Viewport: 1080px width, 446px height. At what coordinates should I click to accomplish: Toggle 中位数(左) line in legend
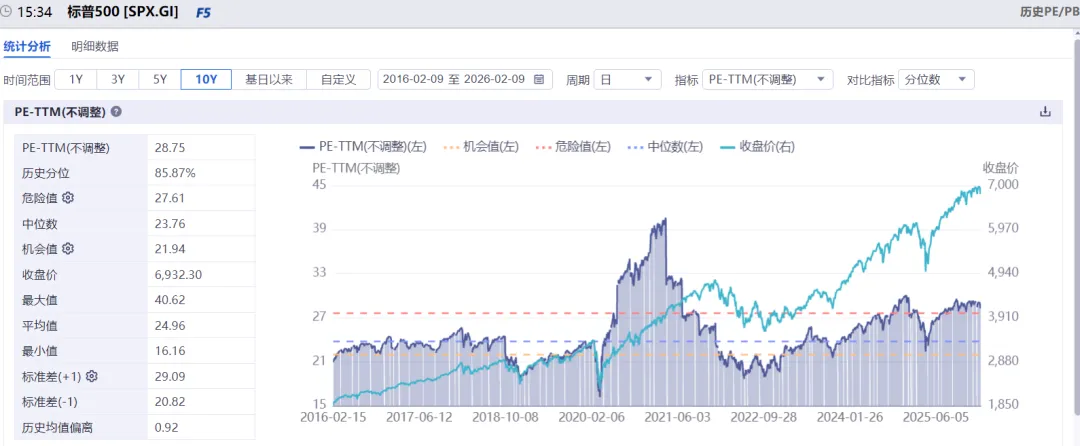point(665,147)
